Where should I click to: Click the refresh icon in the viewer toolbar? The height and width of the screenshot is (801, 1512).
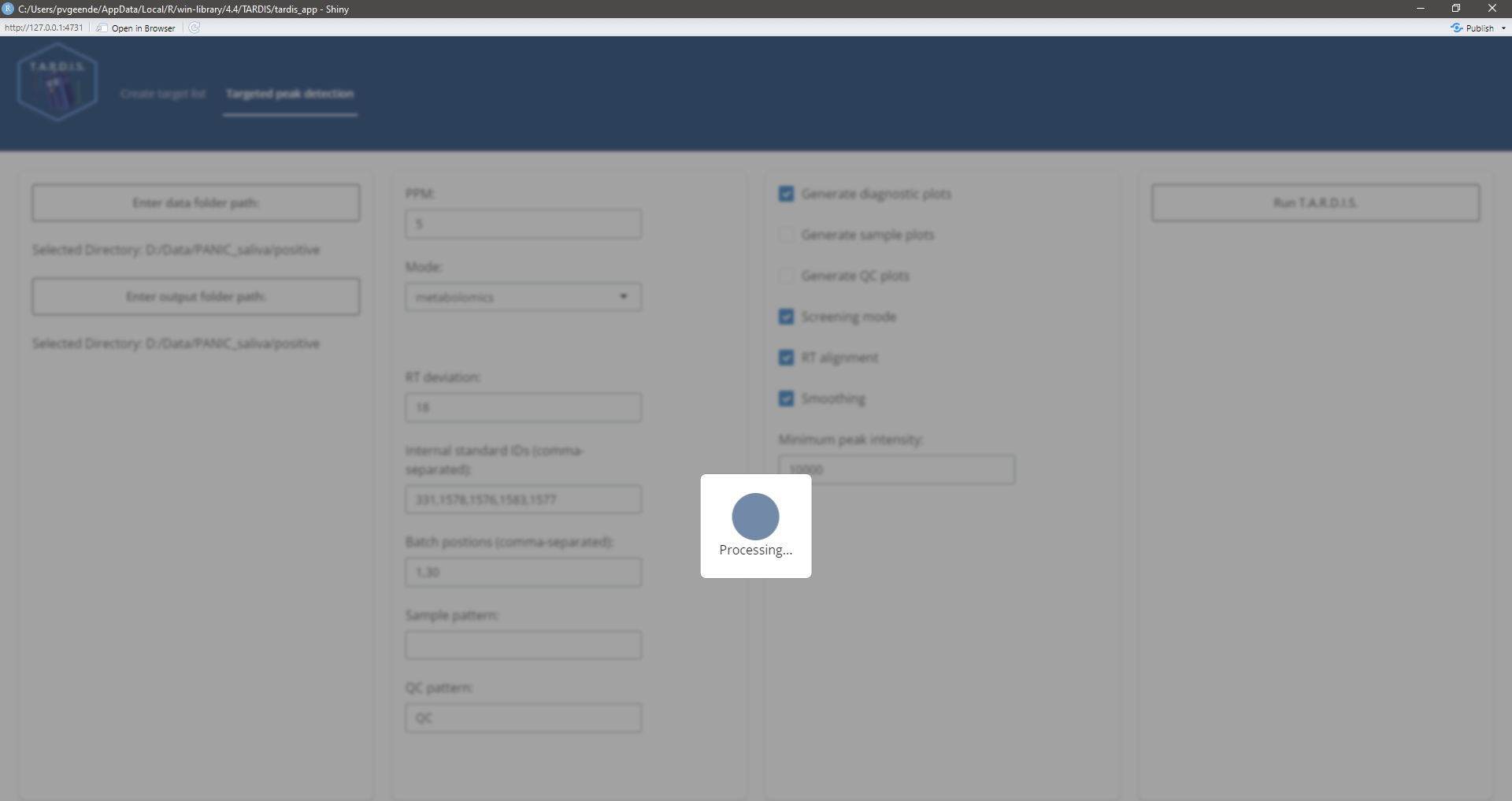(195, 28)
